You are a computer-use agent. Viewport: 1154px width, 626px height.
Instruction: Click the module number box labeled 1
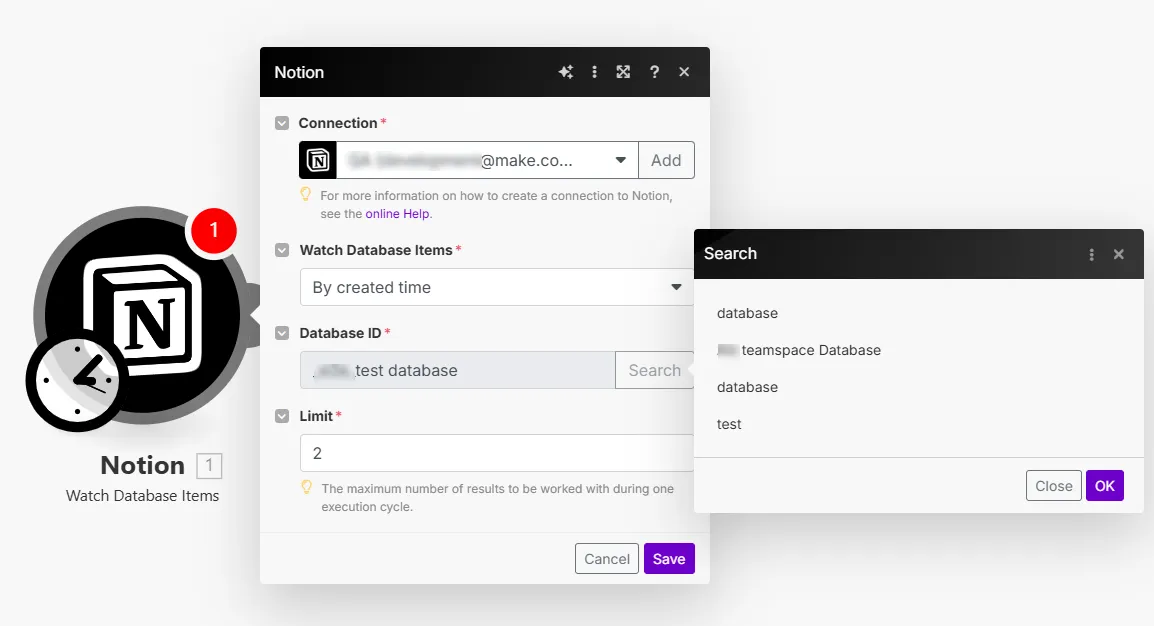tap(209, 466)
